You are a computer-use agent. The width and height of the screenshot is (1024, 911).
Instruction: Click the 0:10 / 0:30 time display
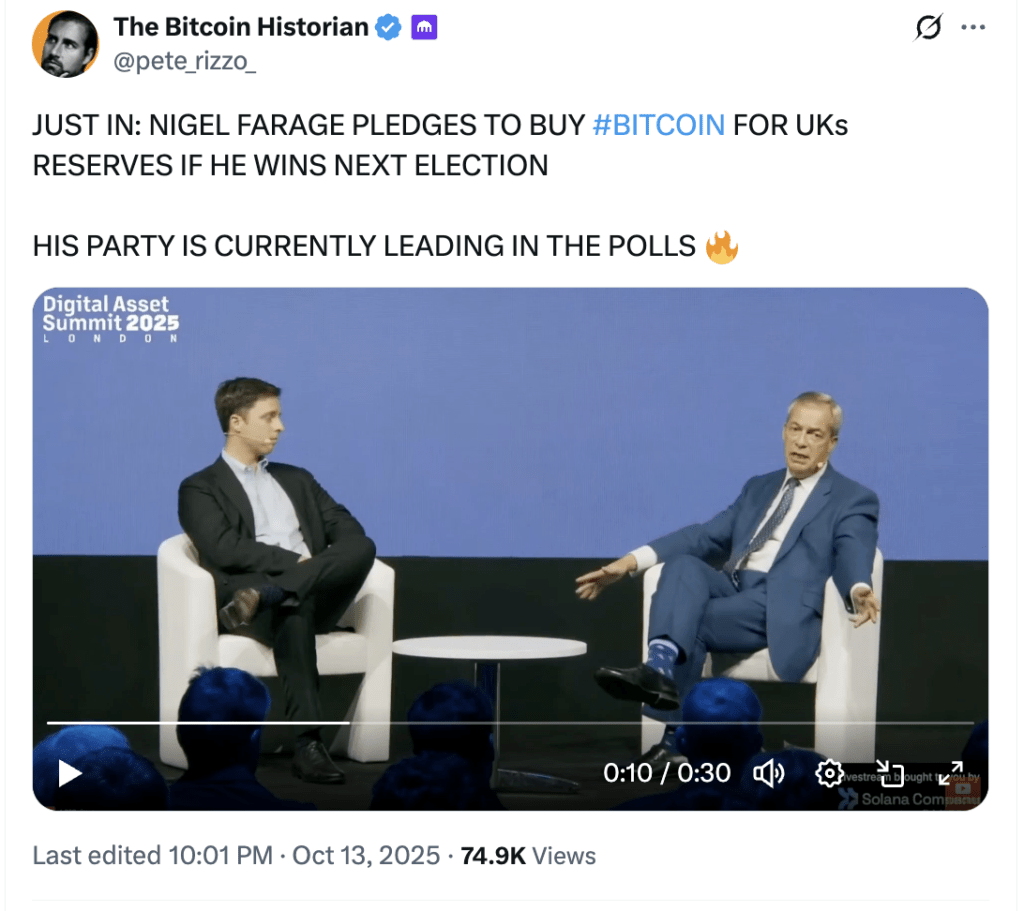(667, 773)
